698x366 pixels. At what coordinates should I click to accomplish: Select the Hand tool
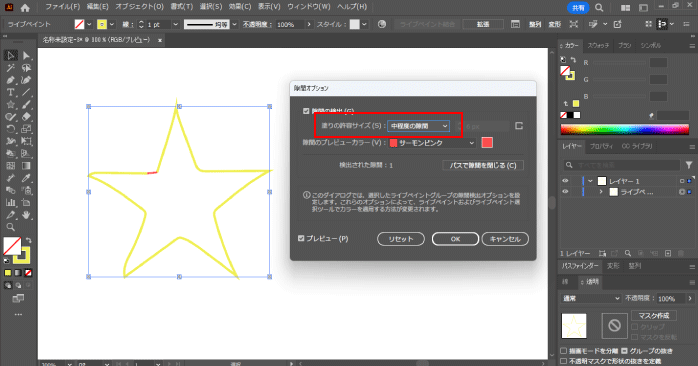(26, 215)
